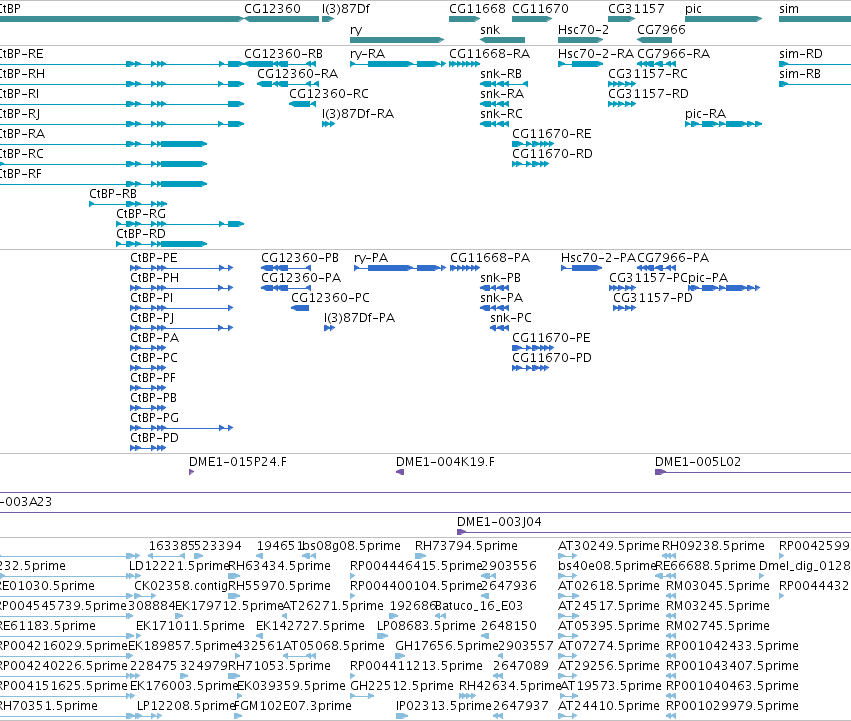Click the CG7966 gene label

coord(661,30)
